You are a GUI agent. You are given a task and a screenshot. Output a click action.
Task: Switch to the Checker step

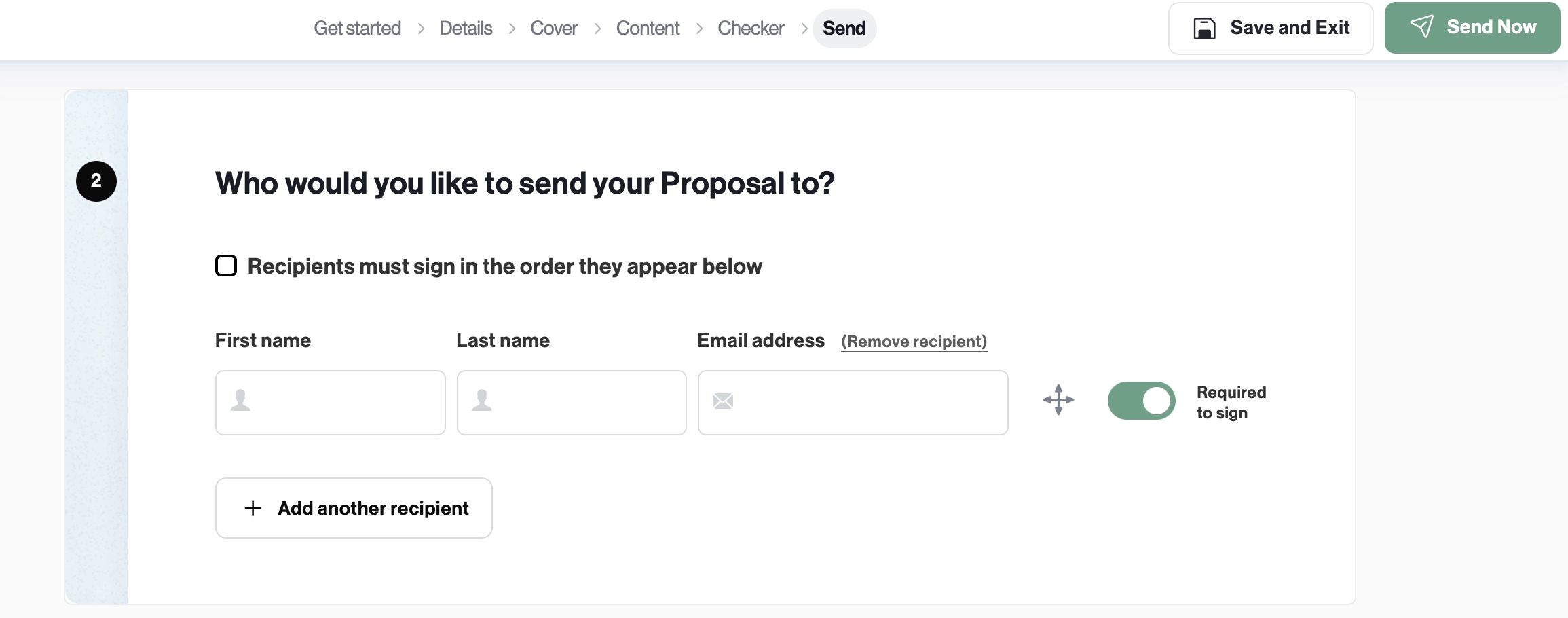(x=750, y=28)
